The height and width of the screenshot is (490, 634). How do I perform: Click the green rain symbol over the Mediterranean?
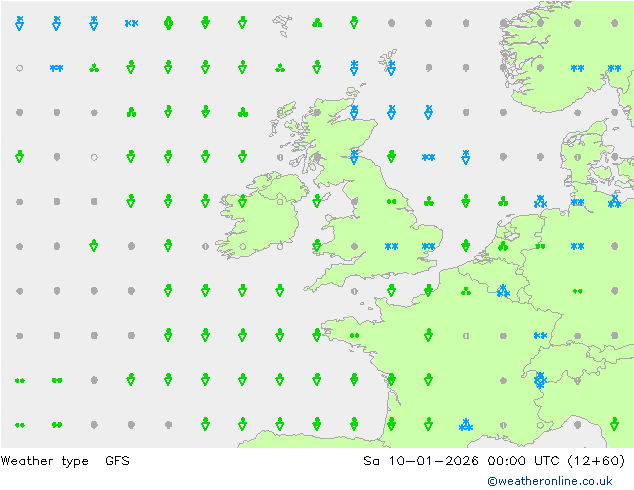point(615,424)
